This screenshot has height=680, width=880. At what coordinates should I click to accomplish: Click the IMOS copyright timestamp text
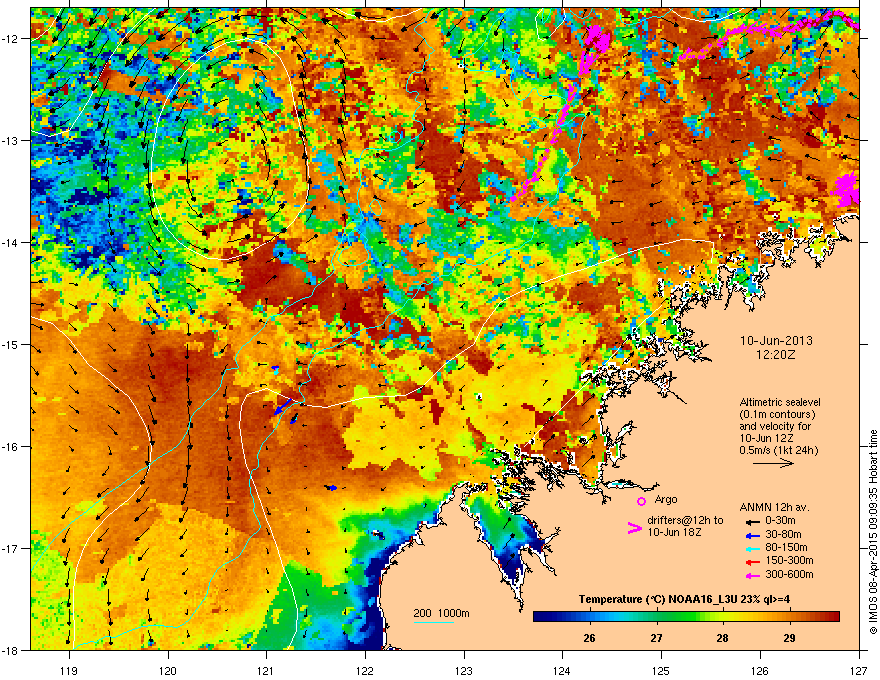tap(873, 532)
